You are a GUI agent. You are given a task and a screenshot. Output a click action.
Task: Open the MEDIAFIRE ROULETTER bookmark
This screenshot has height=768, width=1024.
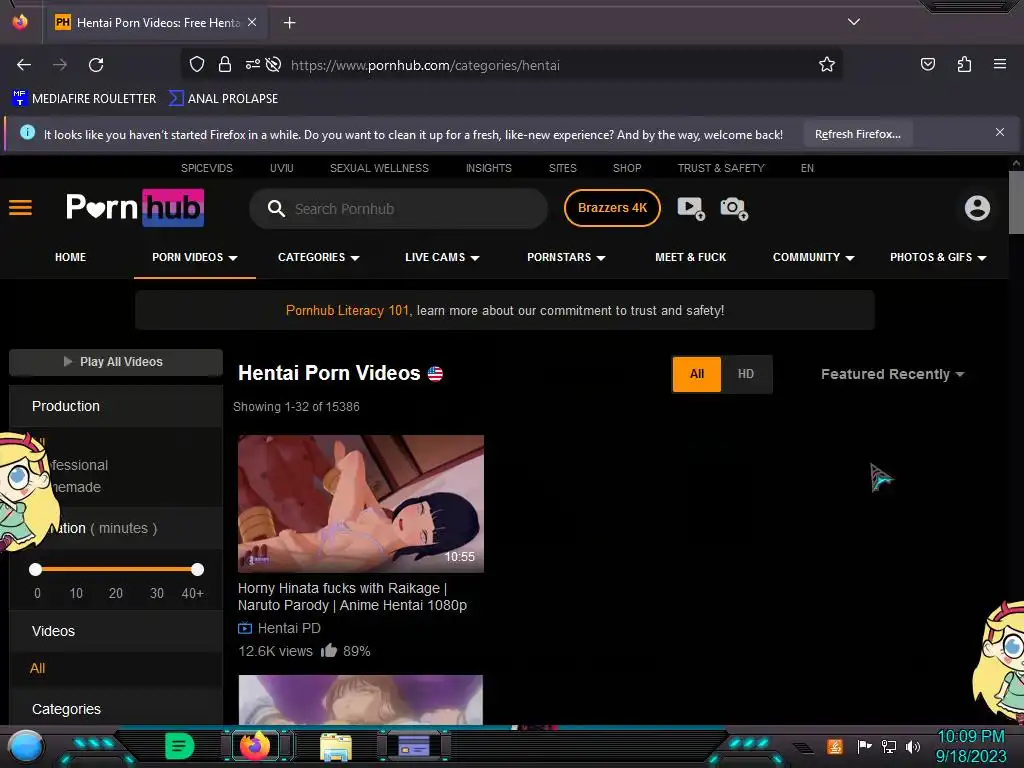[x=84, y=99]
